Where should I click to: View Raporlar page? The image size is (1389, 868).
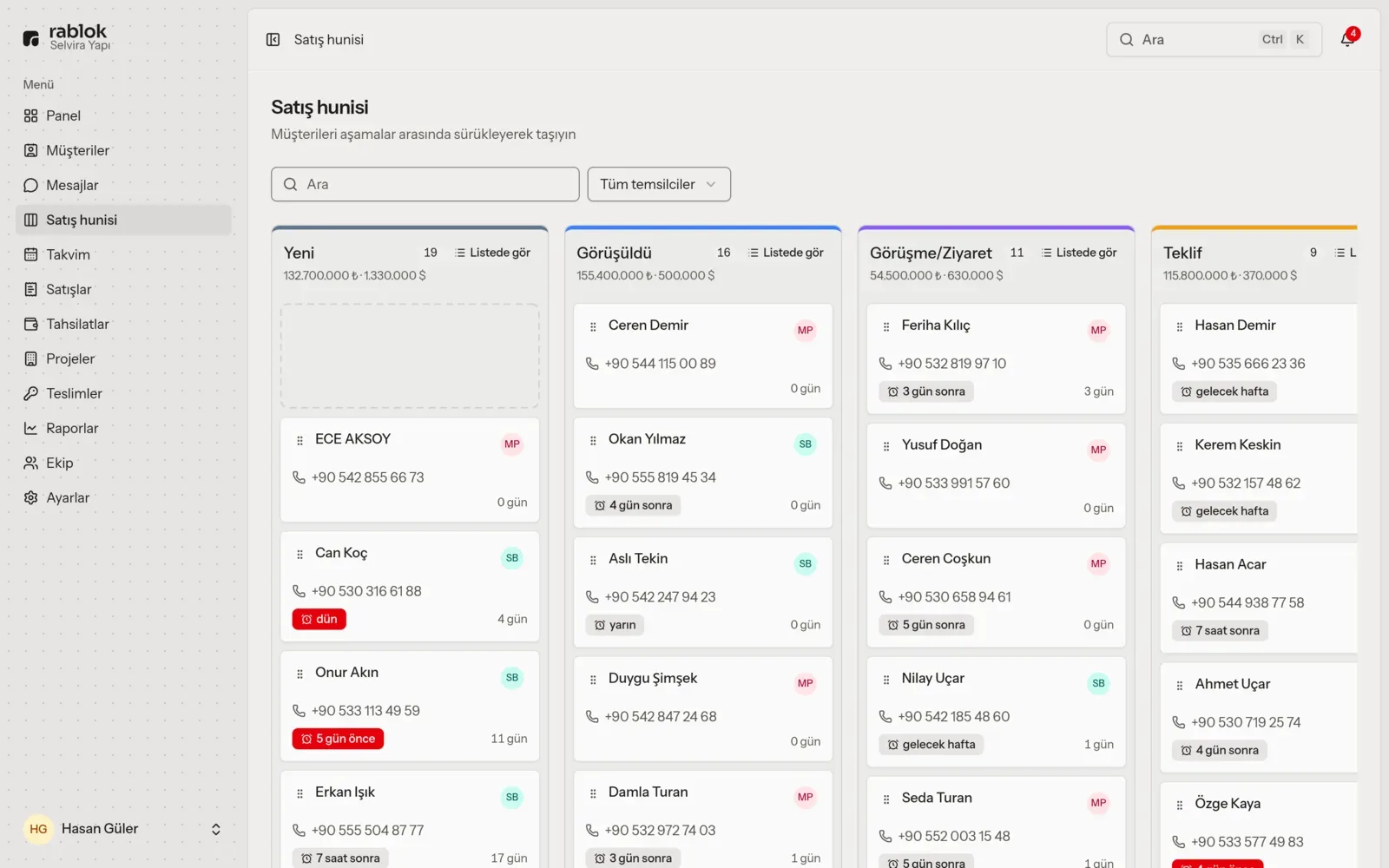click(x=123, y=428)
